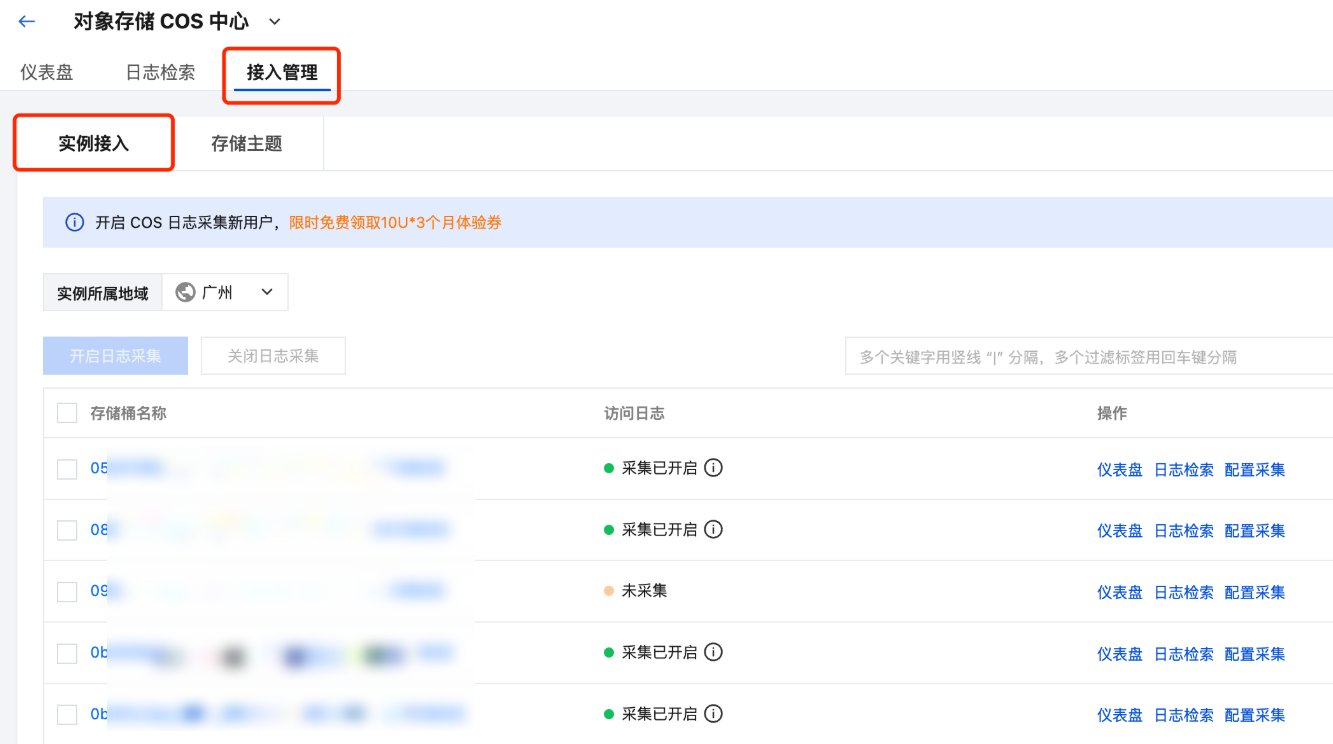Select the 接入管理 tab
This screenshot has width=1333, height=744.
282,73
